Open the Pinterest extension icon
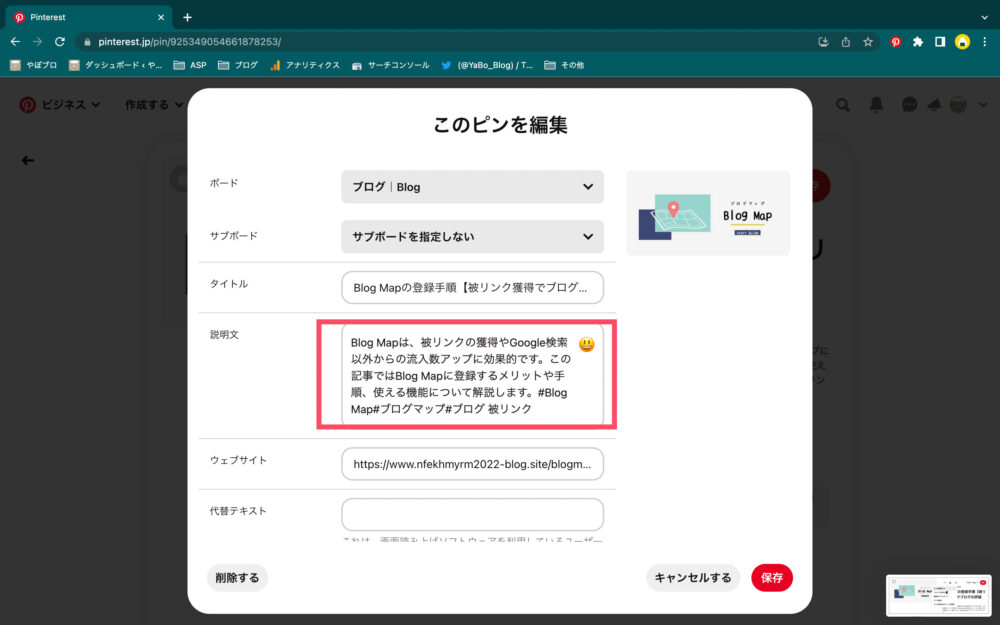 coord(896,42)
